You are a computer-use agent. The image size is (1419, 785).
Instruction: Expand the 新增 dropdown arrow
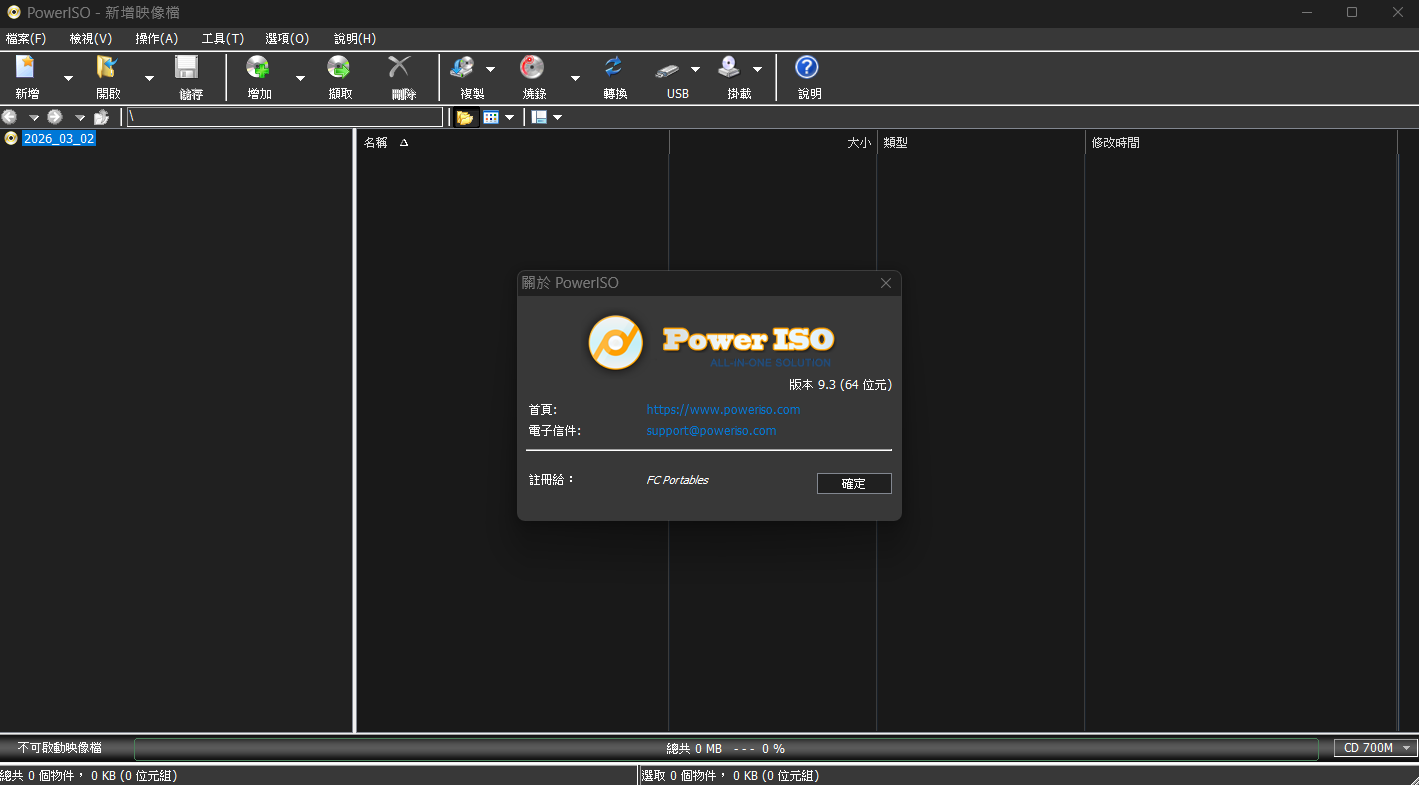68,78
